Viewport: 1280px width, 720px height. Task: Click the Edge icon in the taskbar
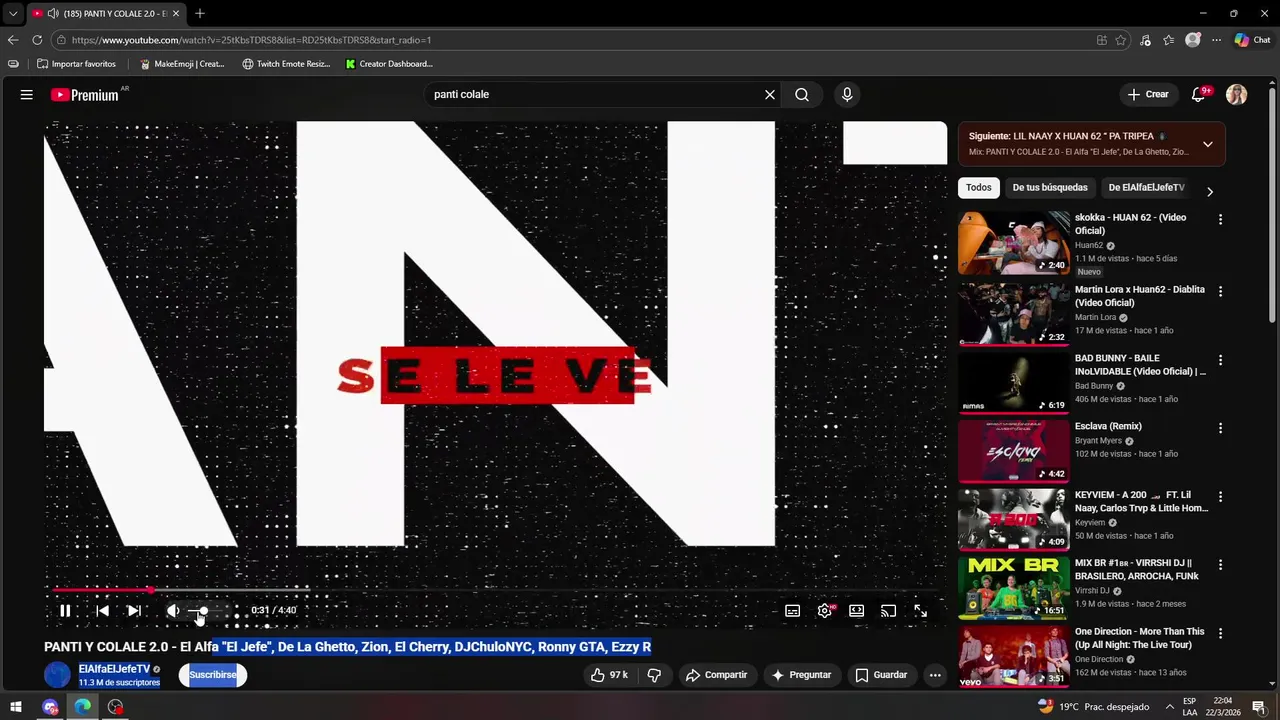[x=83, y=707]
